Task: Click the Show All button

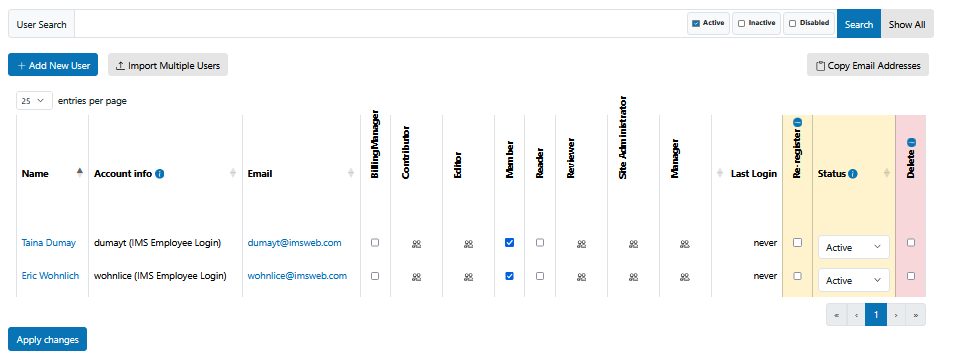Action: pos(907,24)
